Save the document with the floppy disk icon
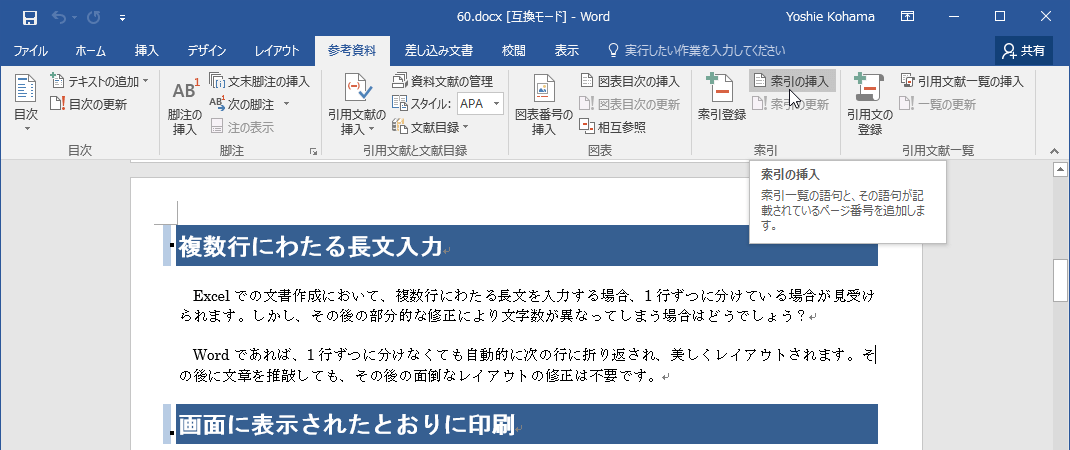This screenshot has width=1070, height=450. (x=30, y=18)
